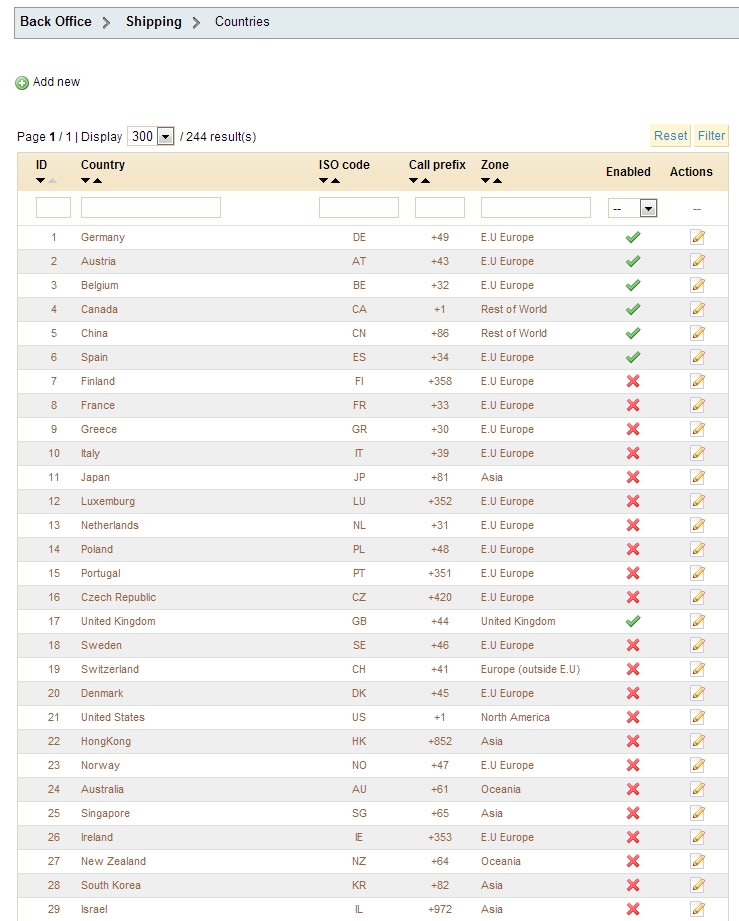Viewport: 739px width, 921px height.
Task: Edit the United Kingdom entry pencil icon
Action: (697, 621)
